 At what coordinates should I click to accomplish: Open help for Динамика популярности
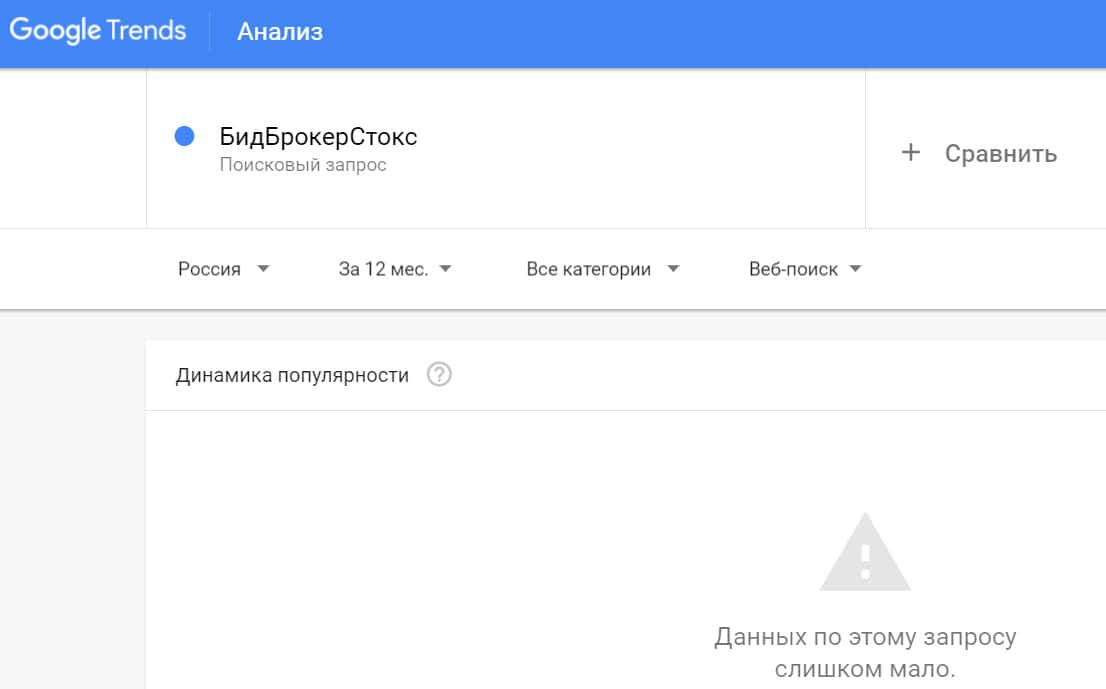pyautogui.click(x=439, y=376)
